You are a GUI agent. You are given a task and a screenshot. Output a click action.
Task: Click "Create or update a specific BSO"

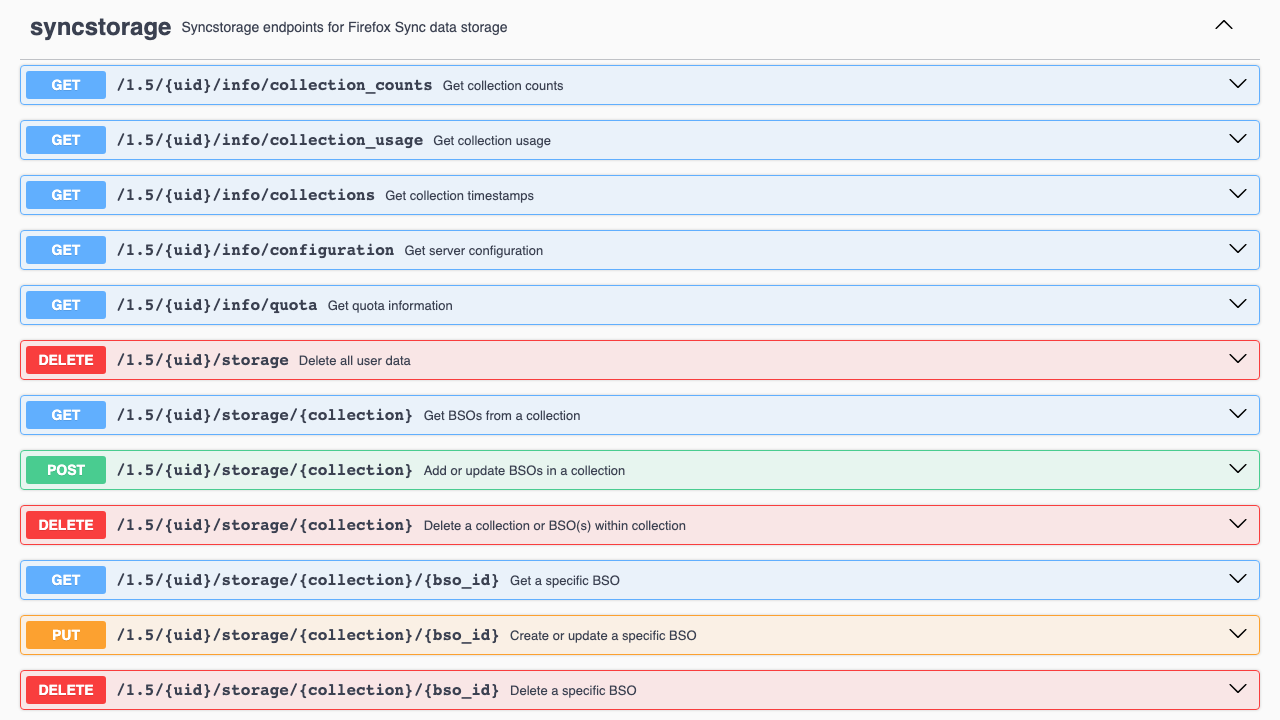point(603,636)
